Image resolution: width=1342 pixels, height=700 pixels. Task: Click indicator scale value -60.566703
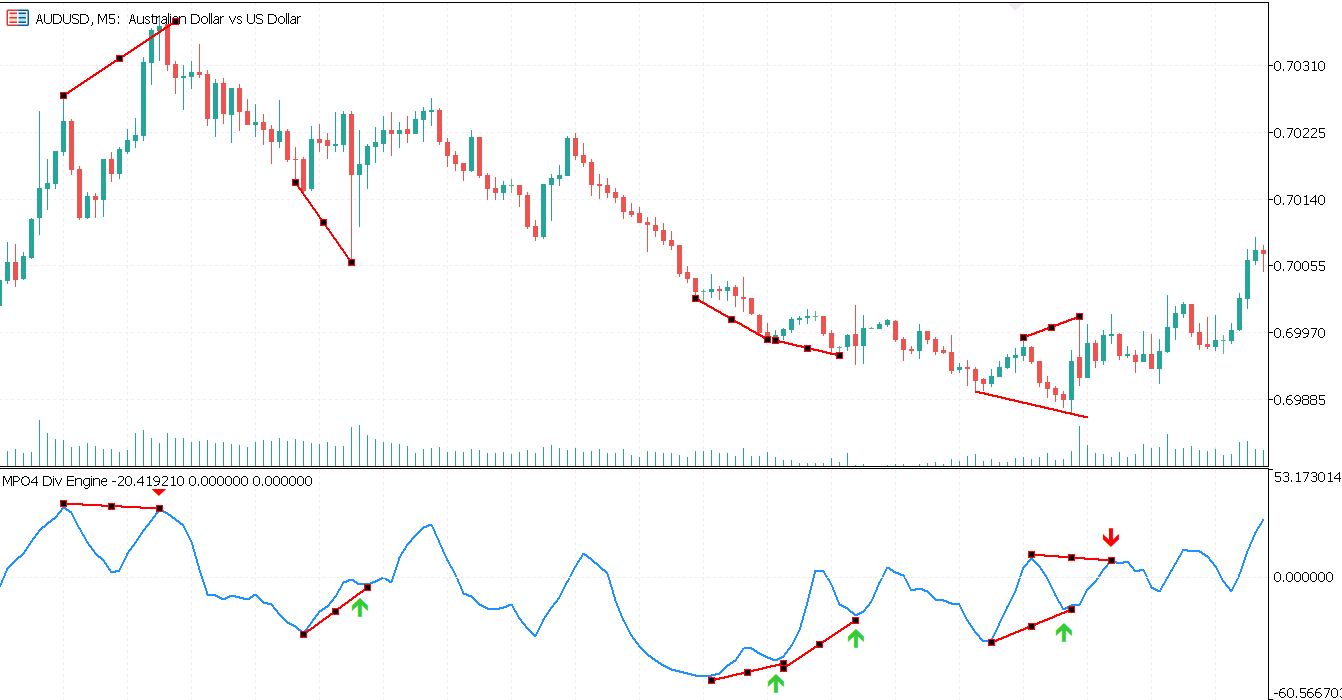1305,693
